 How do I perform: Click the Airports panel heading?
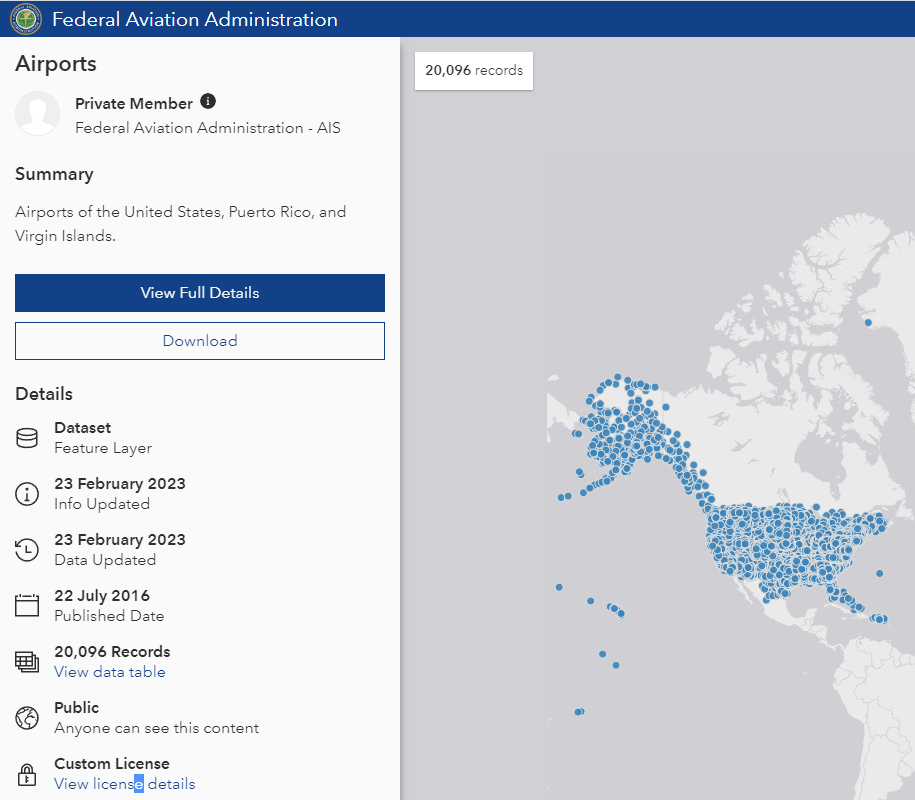click(x=56, y=63)
